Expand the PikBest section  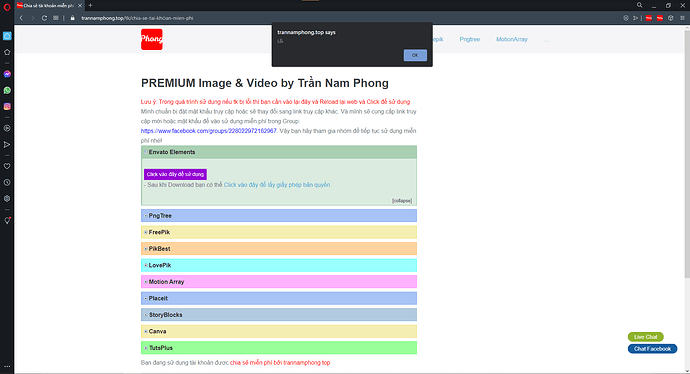(x=279, y=249)
